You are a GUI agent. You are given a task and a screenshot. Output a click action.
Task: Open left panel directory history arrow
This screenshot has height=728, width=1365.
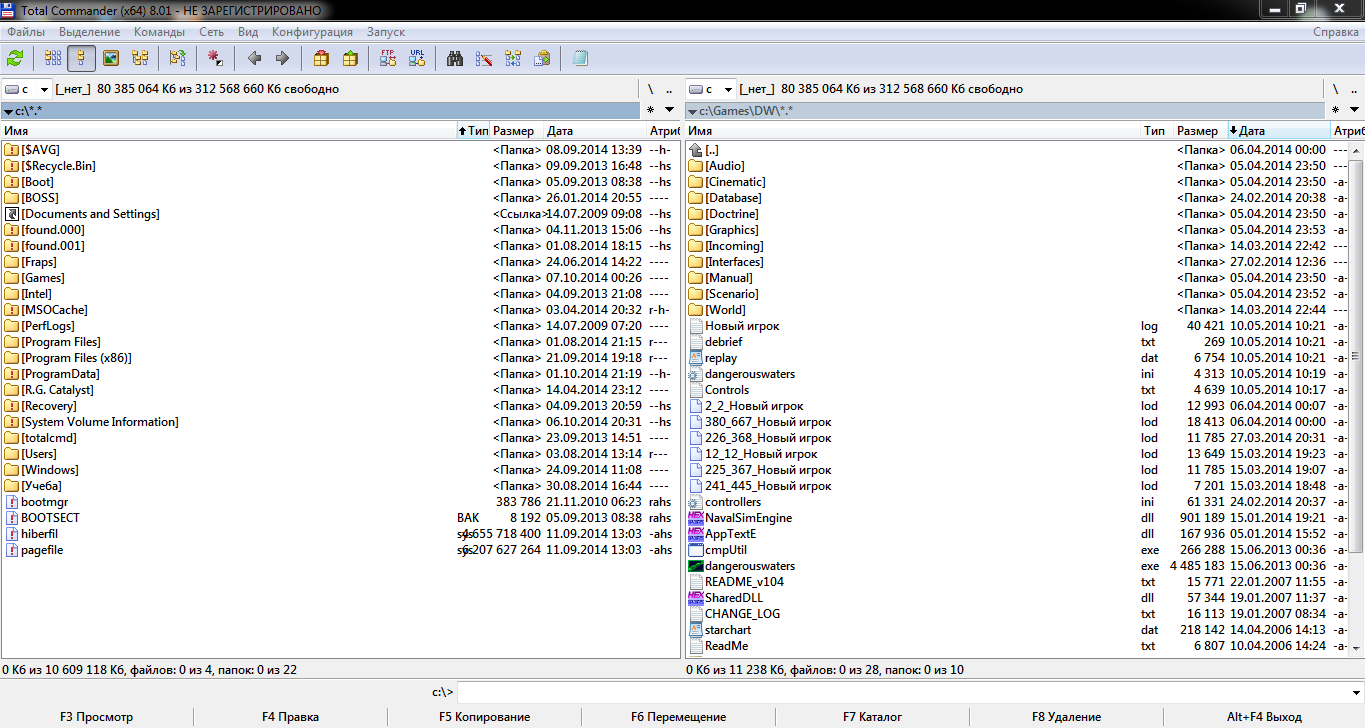click(x=669, y=110)
